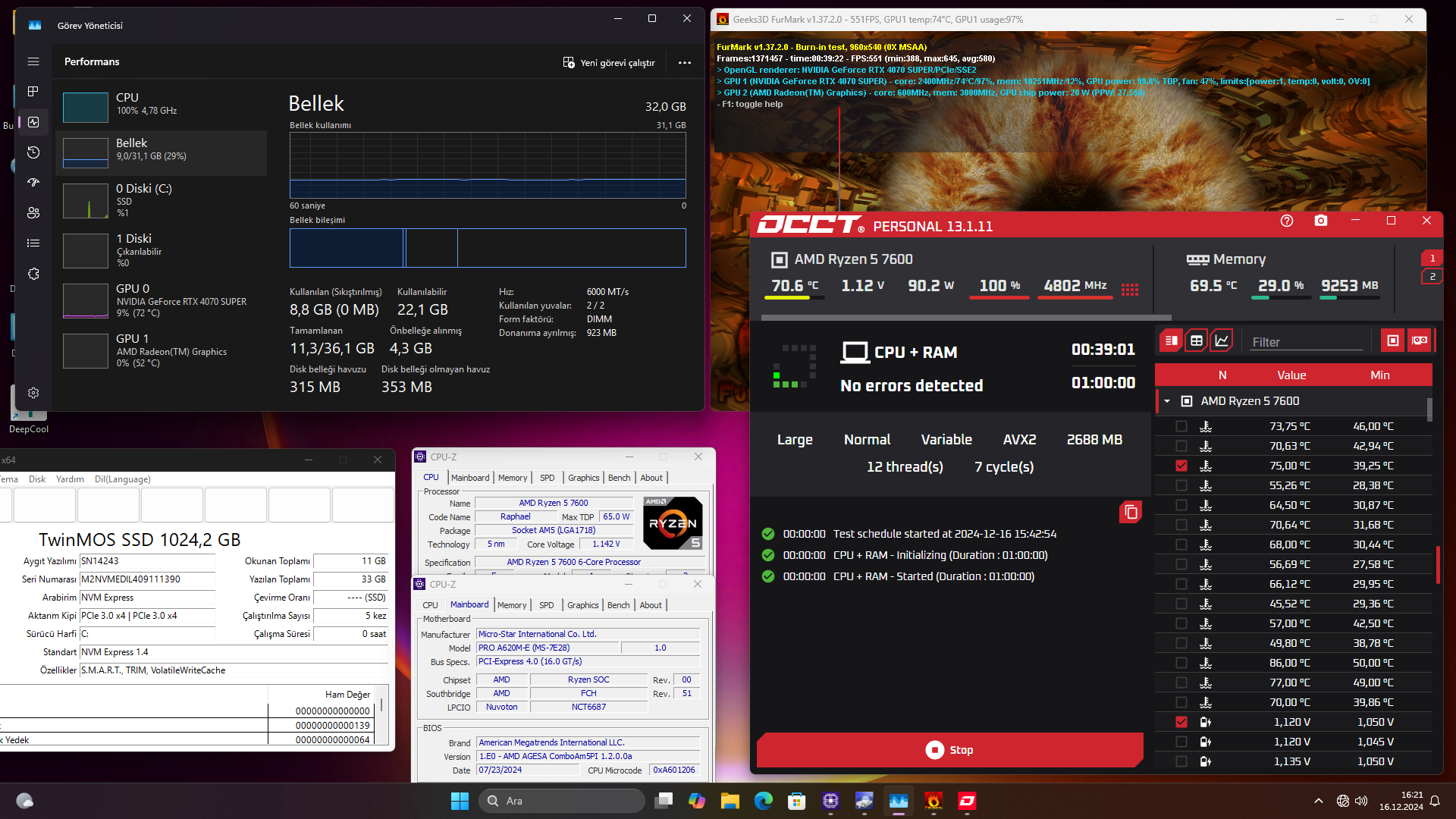Open the more options menu in Task Manager
Viewport: 1456px width, 819px height.
[x=684, y=62]
